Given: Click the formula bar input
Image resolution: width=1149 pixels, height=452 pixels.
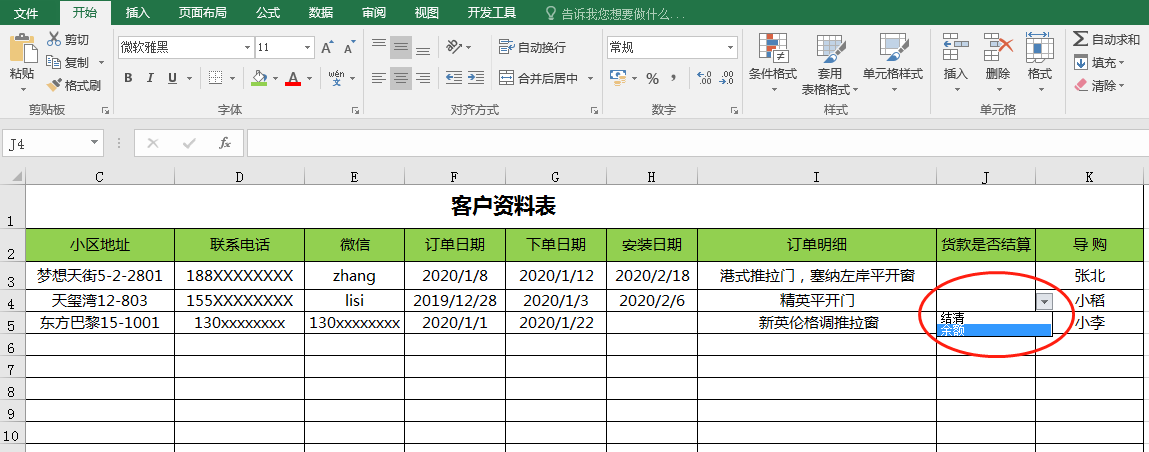Looking at the screenshot, I should coord(696,144).
